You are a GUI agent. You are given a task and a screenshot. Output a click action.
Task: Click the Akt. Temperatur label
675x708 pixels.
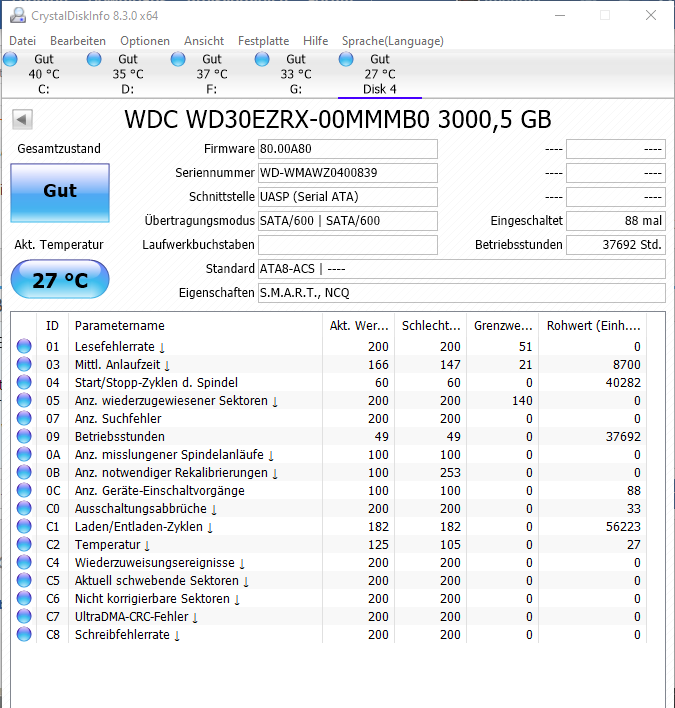(x=59, y=245)
